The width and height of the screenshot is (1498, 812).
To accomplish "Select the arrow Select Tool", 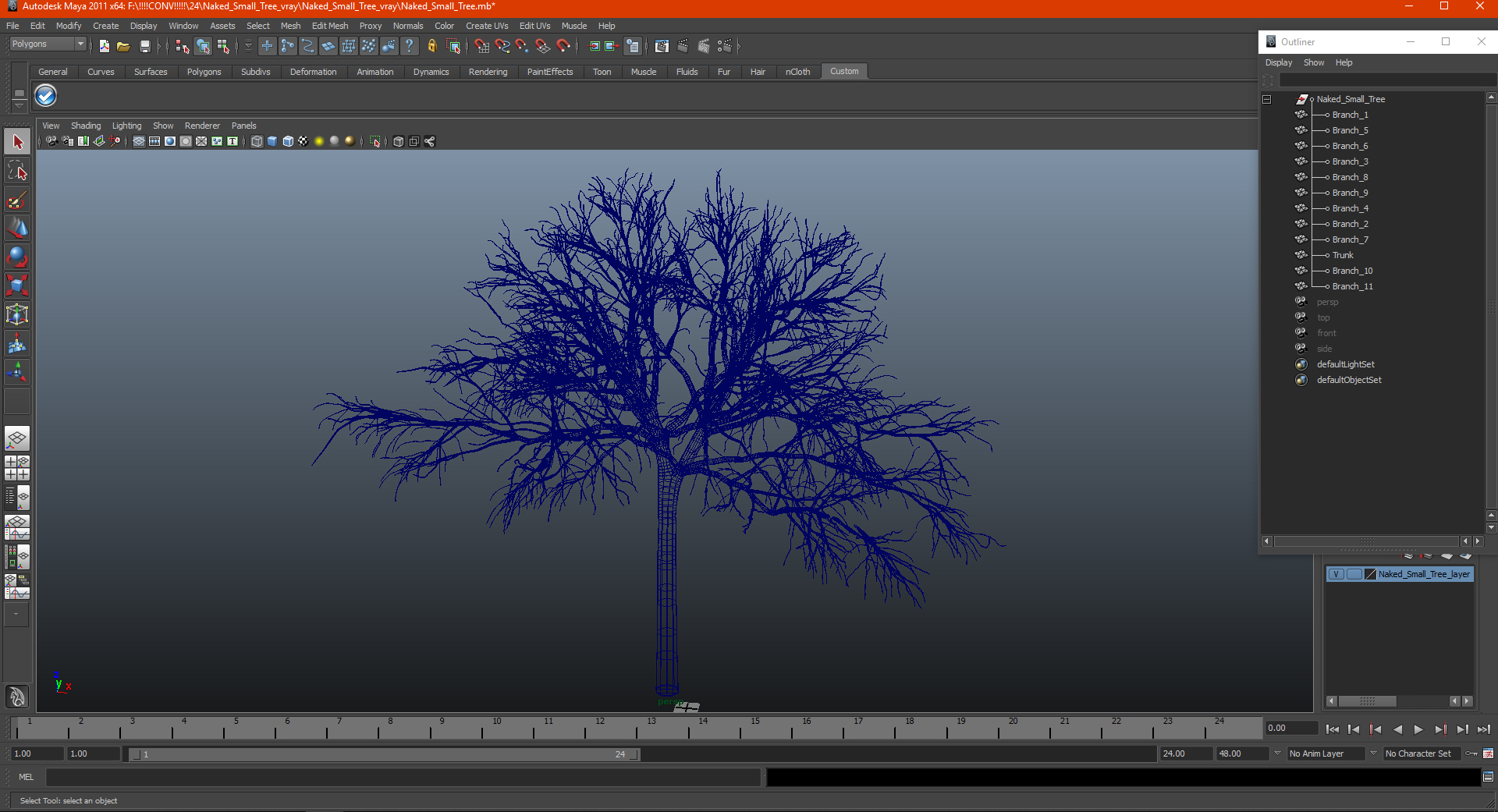I will pyautogui.click(x=17, y=142).
